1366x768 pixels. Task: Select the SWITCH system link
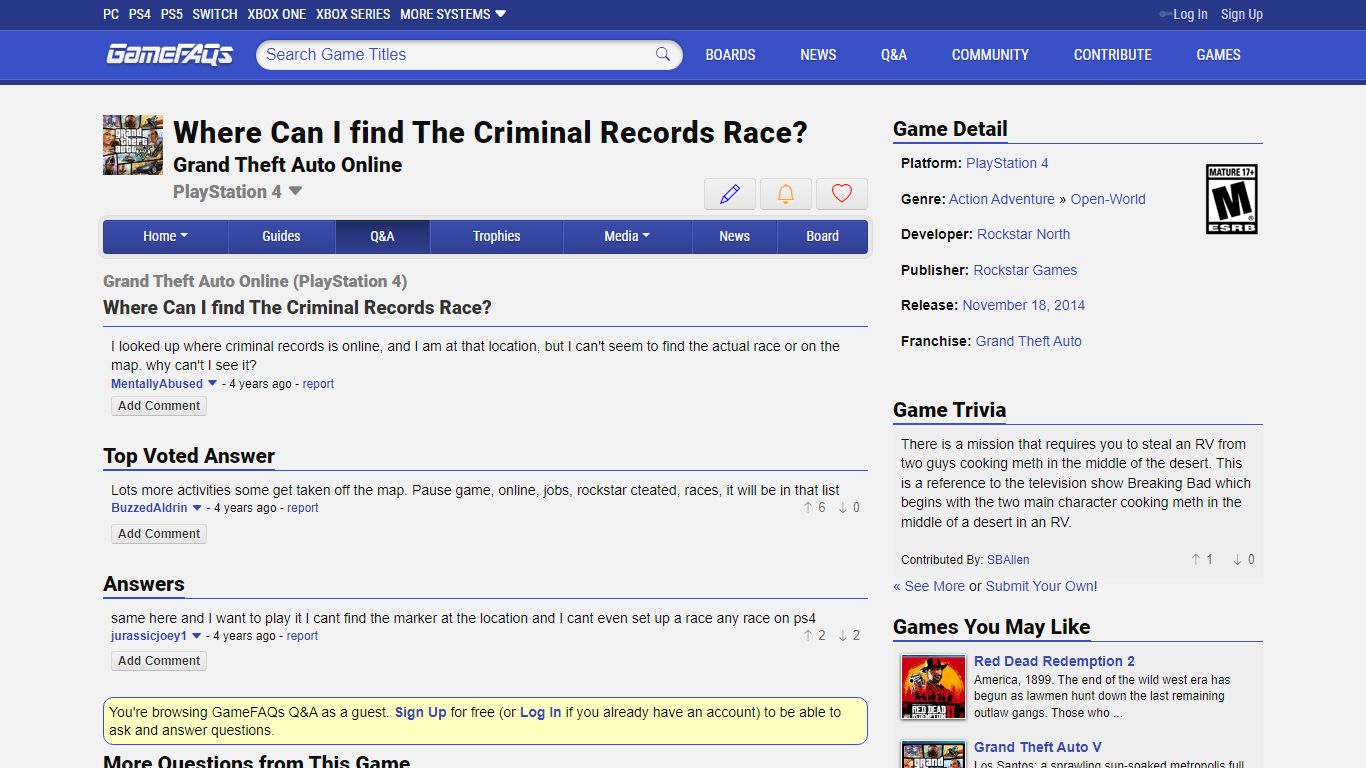click(x=215, y=14)
